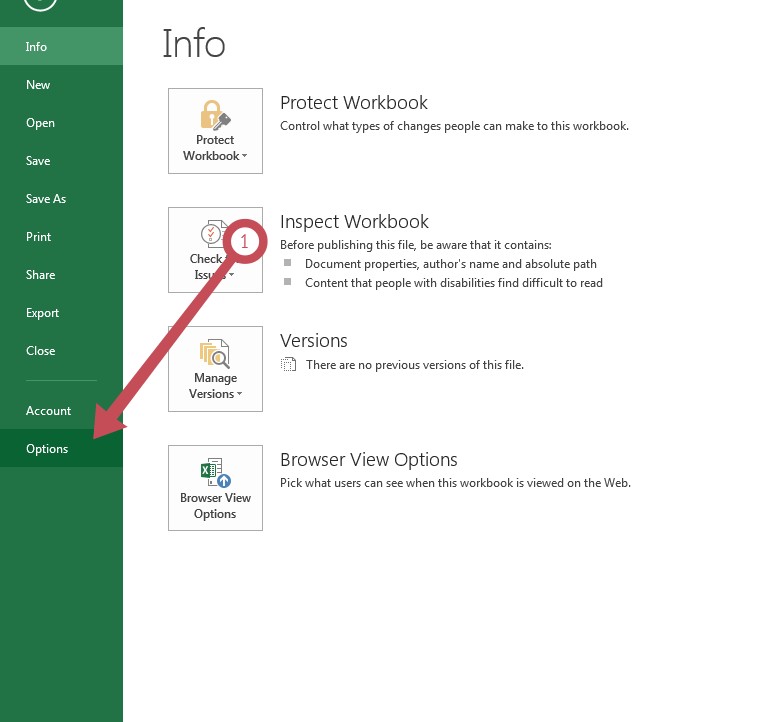Image resolution: width=783 pixels, height=722 pixels.
Task: Select New in the backstage menu
Action: pos(61,84)
